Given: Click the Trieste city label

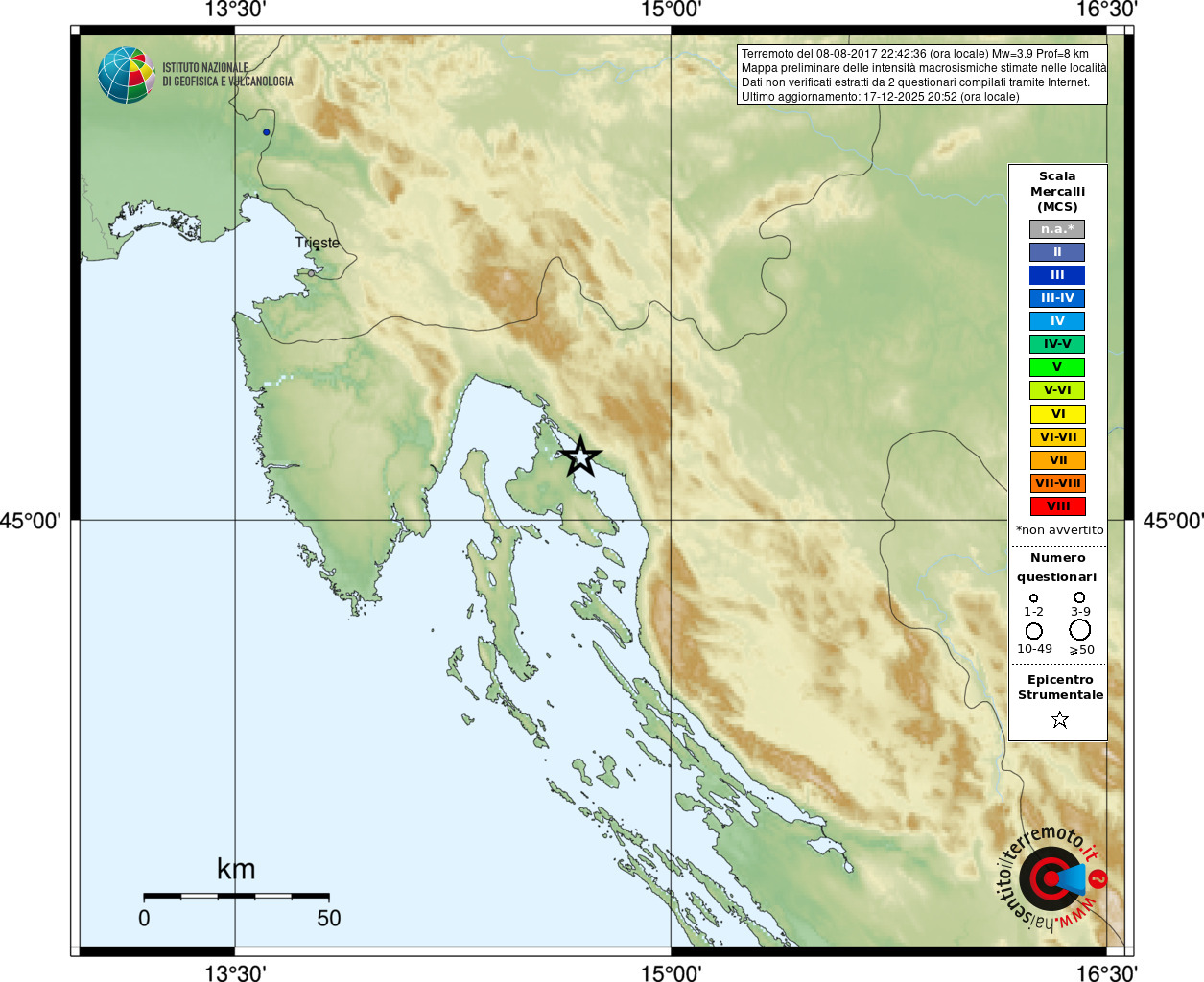Looking at the screenshot, I should [318, 244].
